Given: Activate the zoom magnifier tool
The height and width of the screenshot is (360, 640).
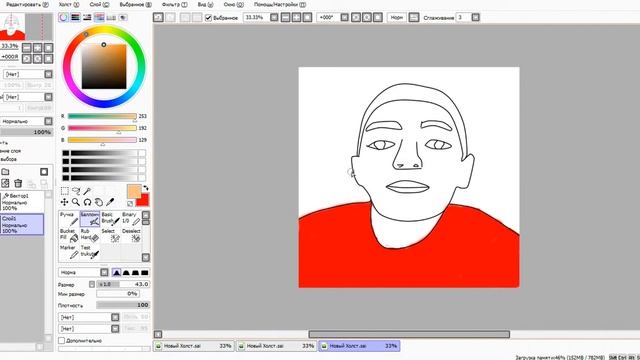Looking at the screenshot, I should pos(76,202).
